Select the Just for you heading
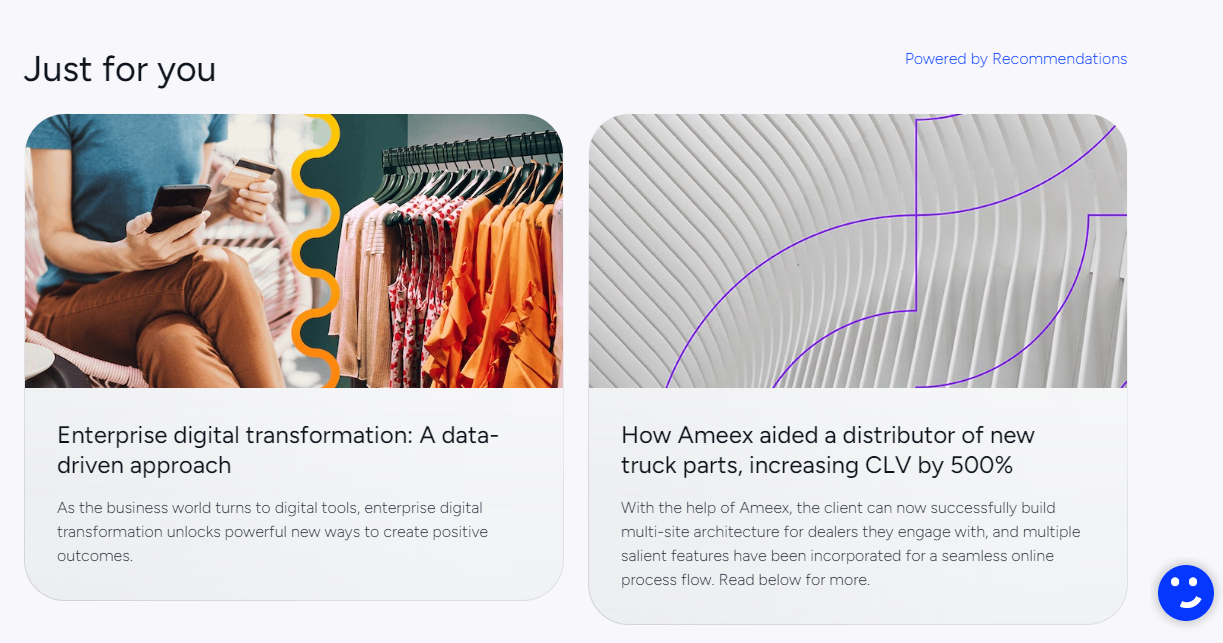 [120, 69]
